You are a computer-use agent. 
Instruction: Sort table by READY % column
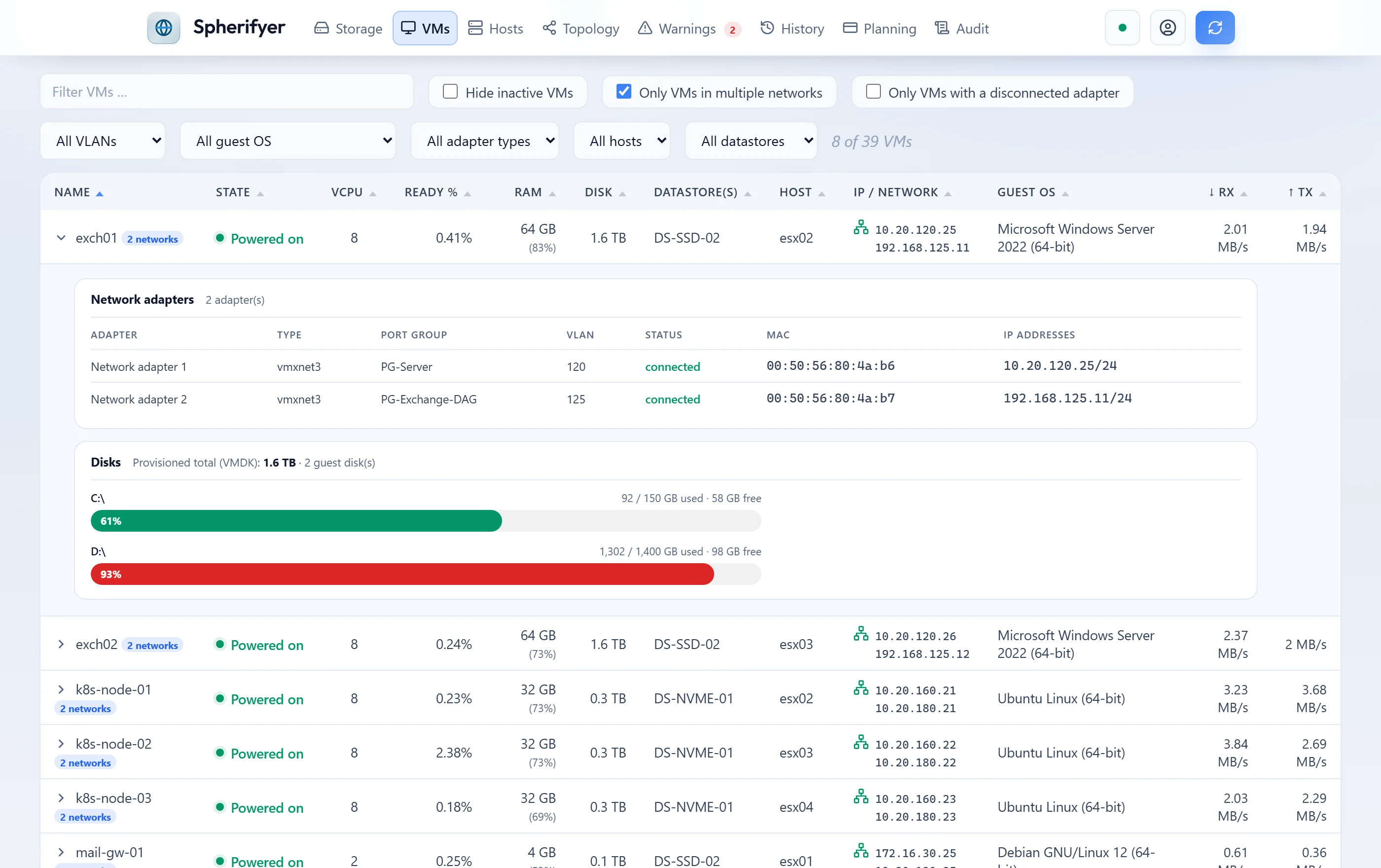point(437,193)
